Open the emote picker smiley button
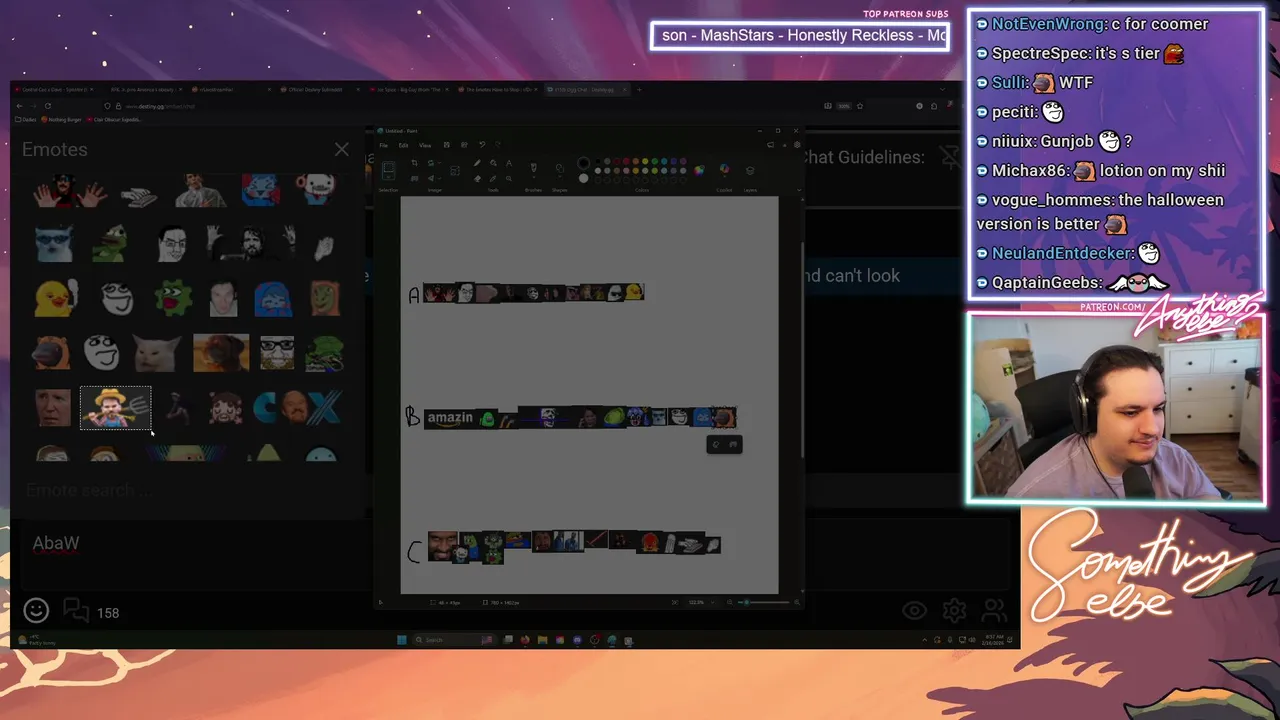The width and height of the screenshot is (1280, 720). click(36, 610)
